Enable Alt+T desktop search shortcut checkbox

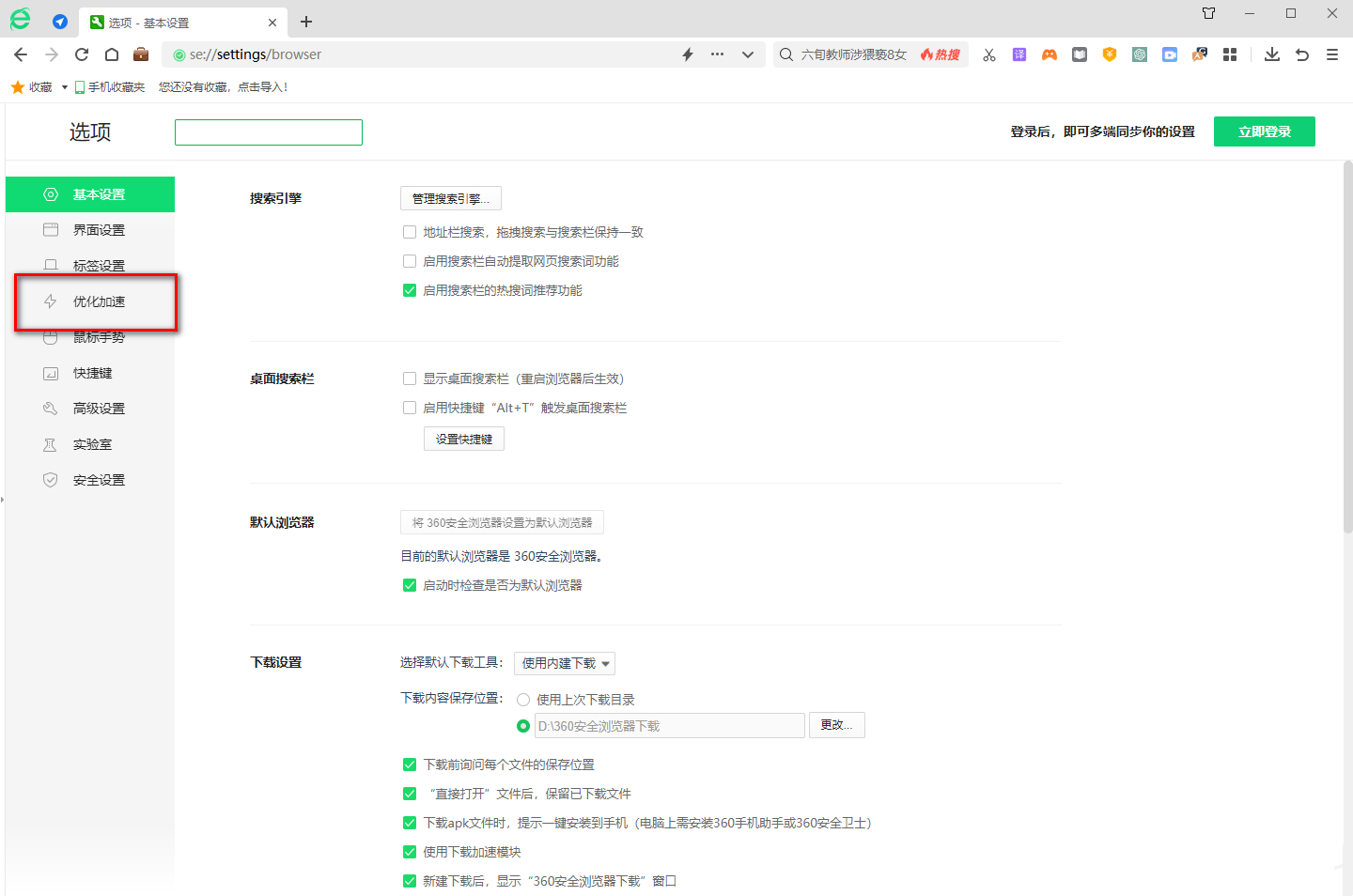[x=410, y=408]
